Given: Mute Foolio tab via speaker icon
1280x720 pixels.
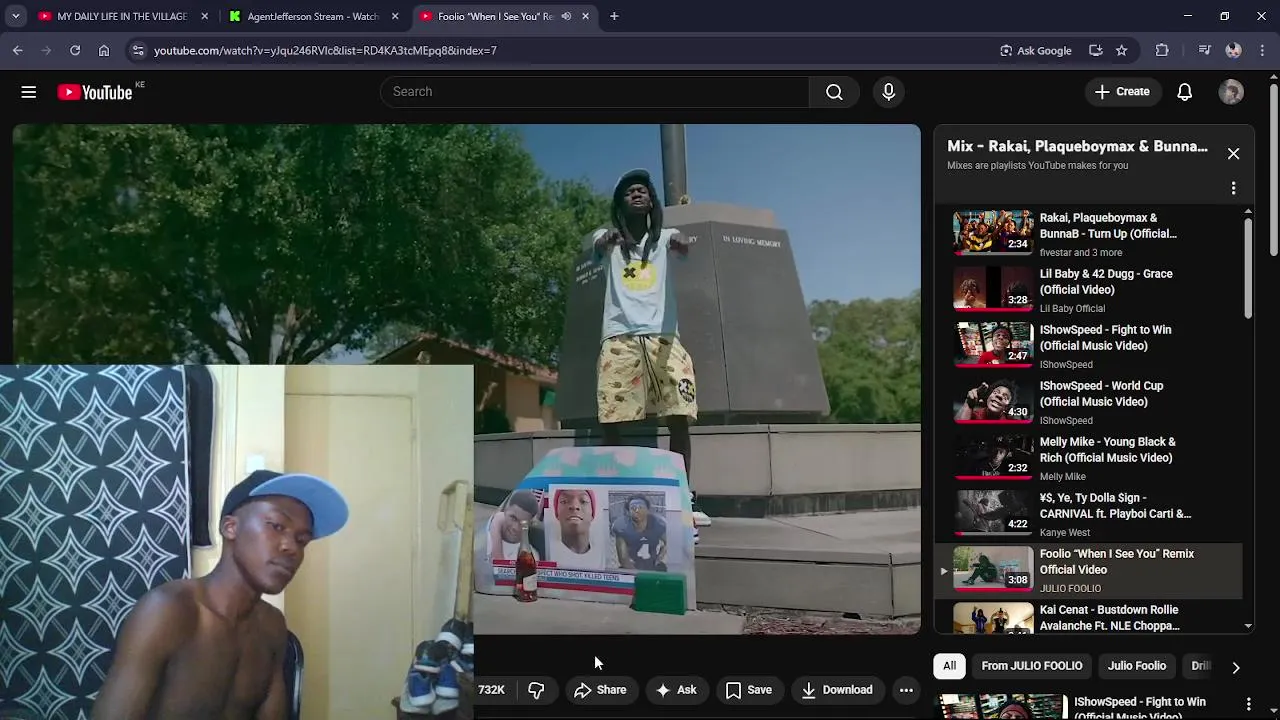Looking at the screenshot, I should (566, 16).
